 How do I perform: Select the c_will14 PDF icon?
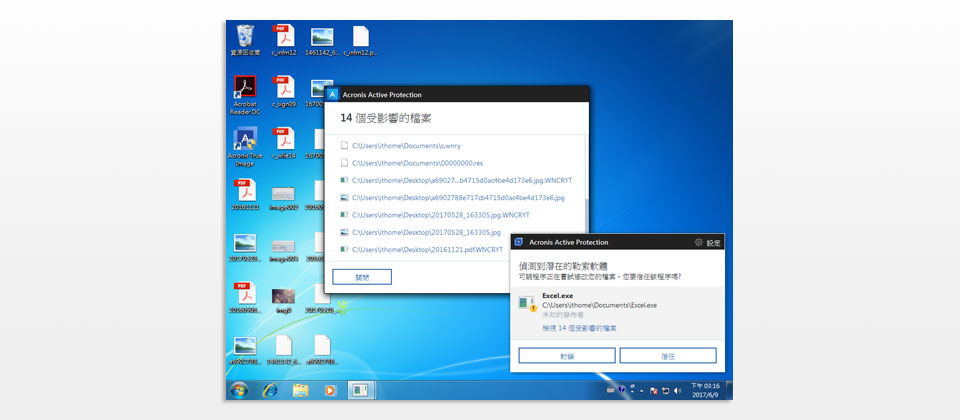click(x=283, y=143)
